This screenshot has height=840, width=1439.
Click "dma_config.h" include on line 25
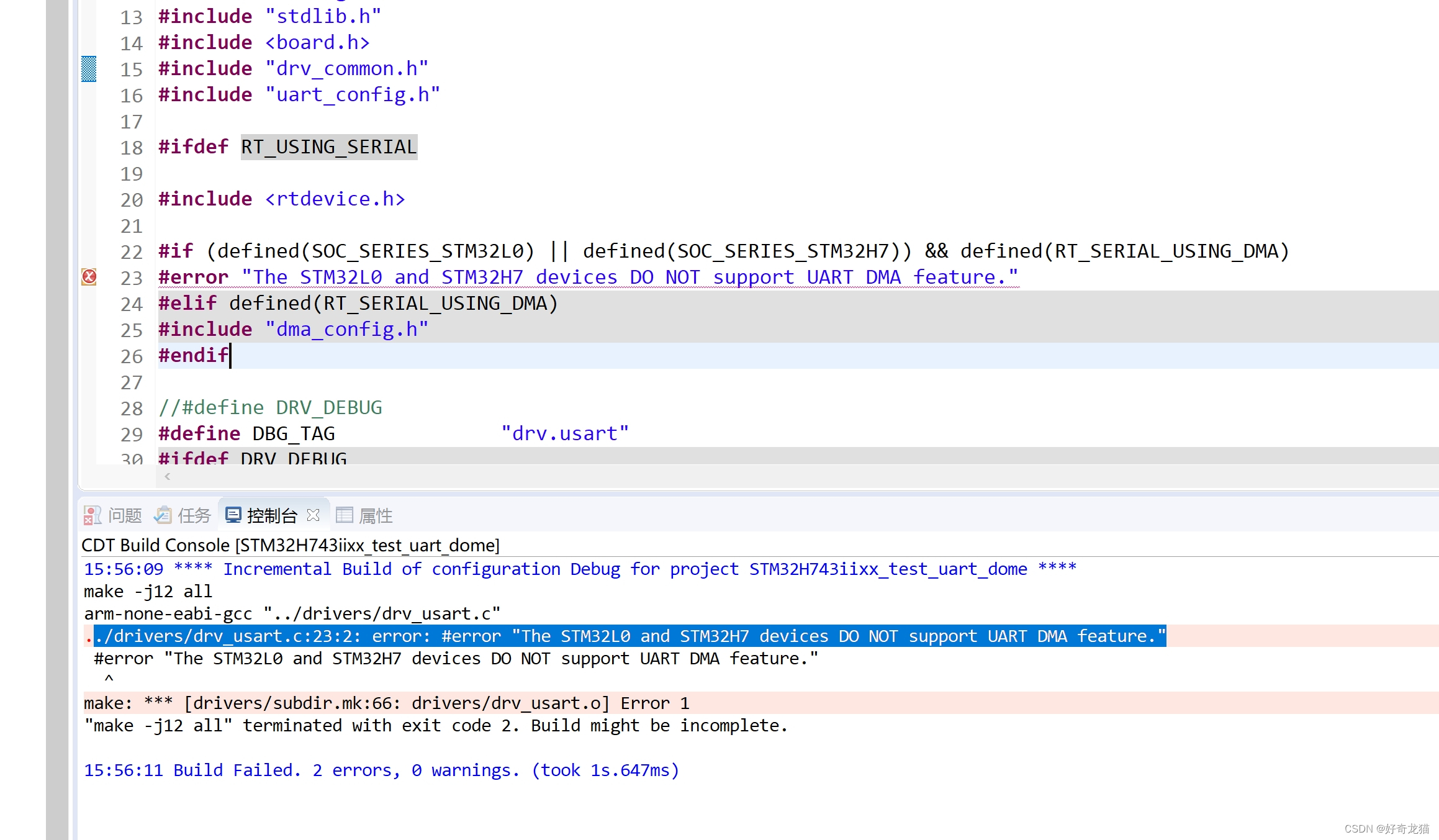coord(347,329)
